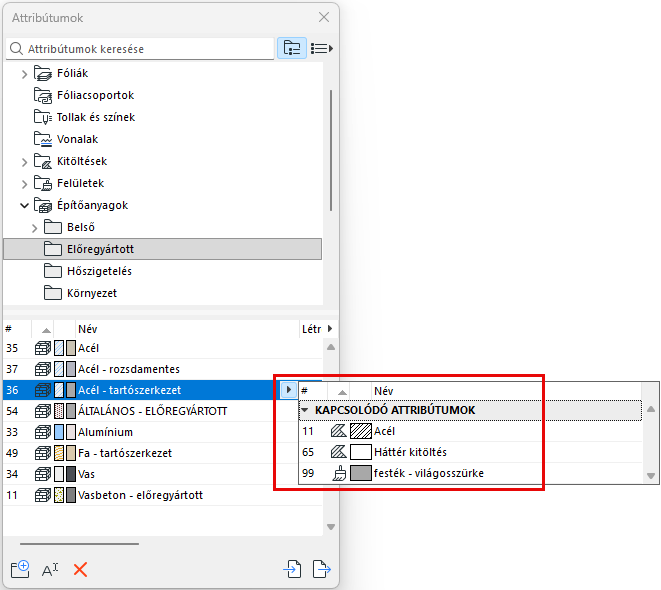Select Fóliacsoportok in the tree

(95, 95)
